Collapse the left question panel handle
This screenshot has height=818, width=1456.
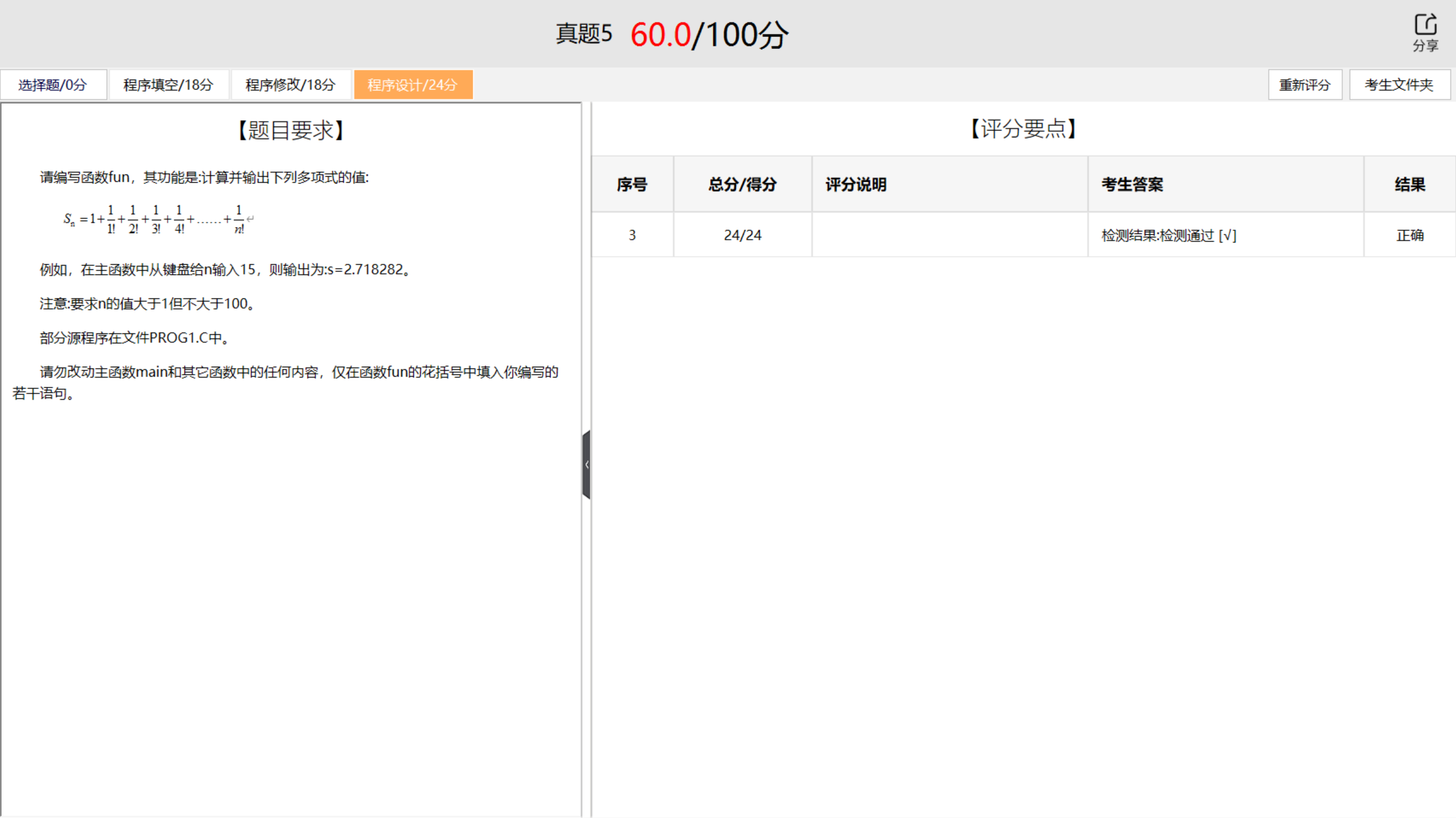(586, 464)
